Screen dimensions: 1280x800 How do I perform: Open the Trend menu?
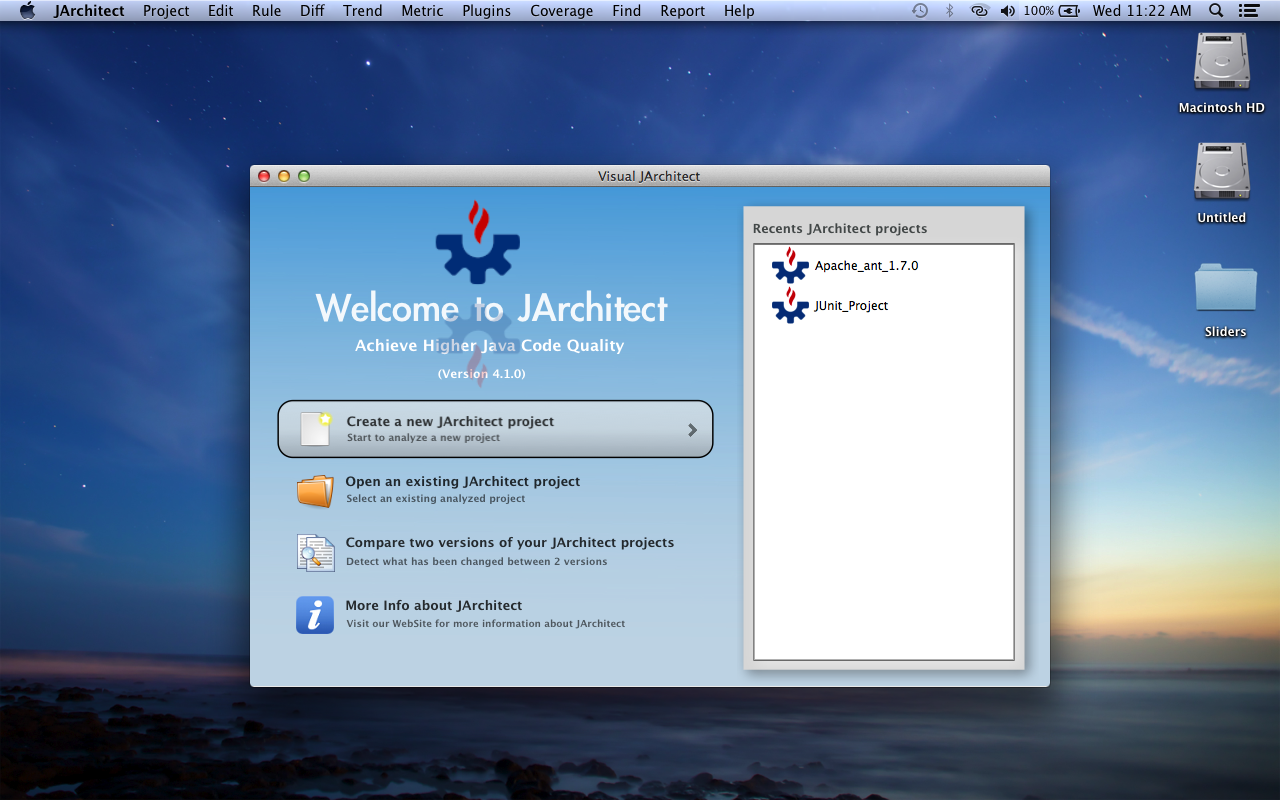362,11
